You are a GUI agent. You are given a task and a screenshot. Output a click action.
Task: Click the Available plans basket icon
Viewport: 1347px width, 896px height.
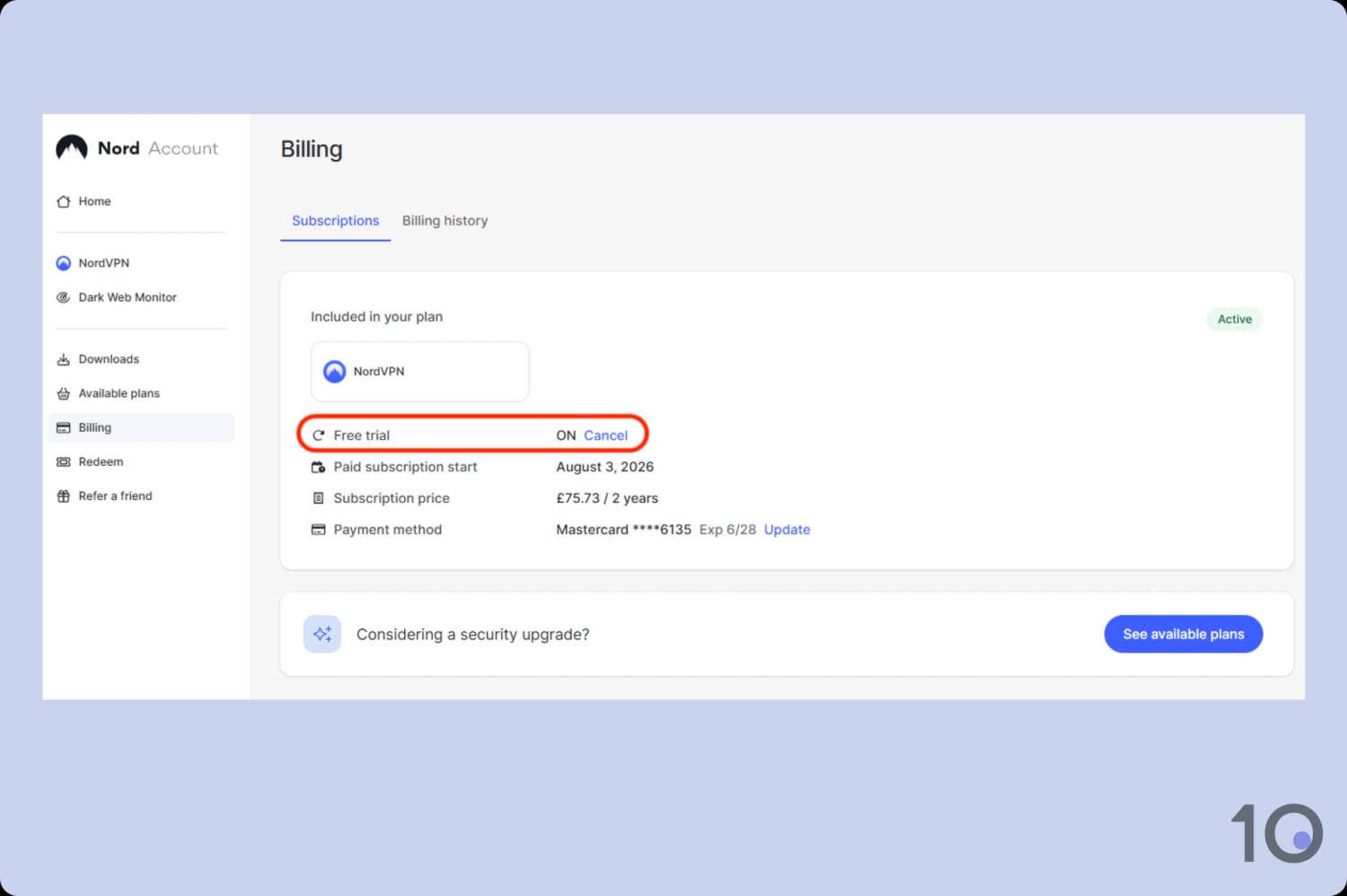click(x=63, y=393)
